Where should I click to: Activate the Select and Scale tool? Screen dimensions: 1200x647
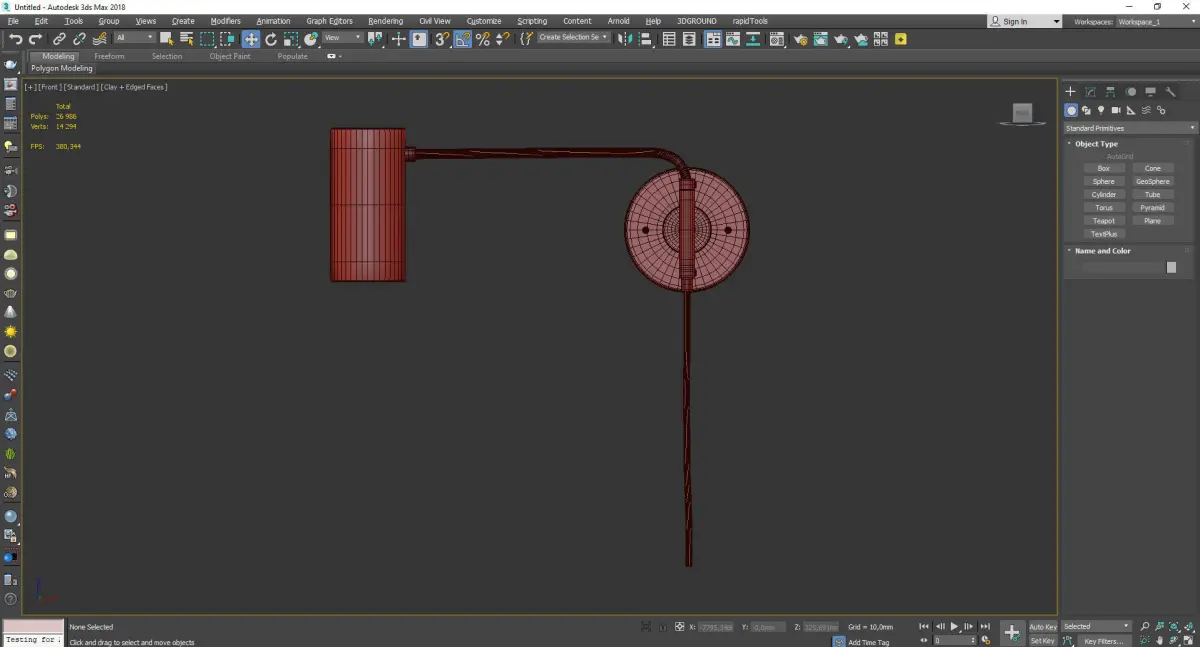[x=290, y=39]
